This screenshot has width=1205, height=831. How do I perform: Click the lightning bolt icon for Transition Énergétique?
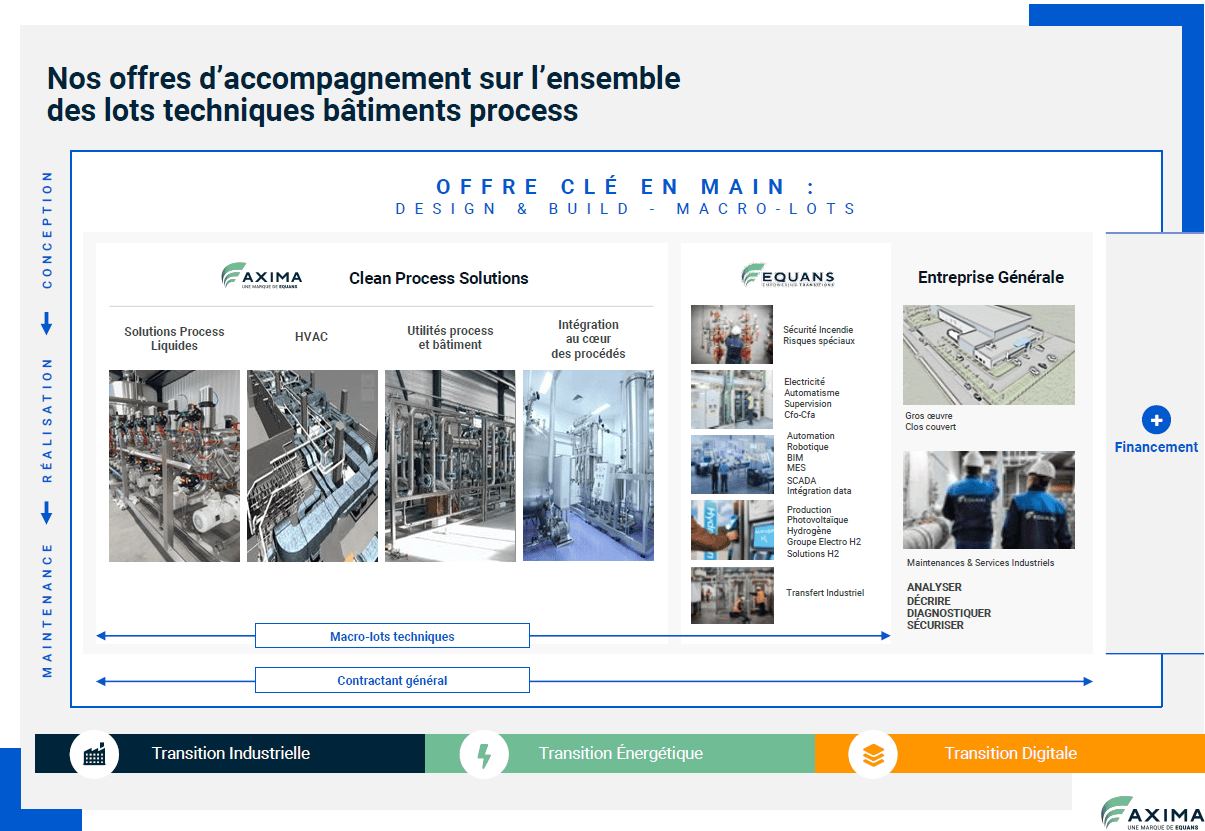coord(484,754)
